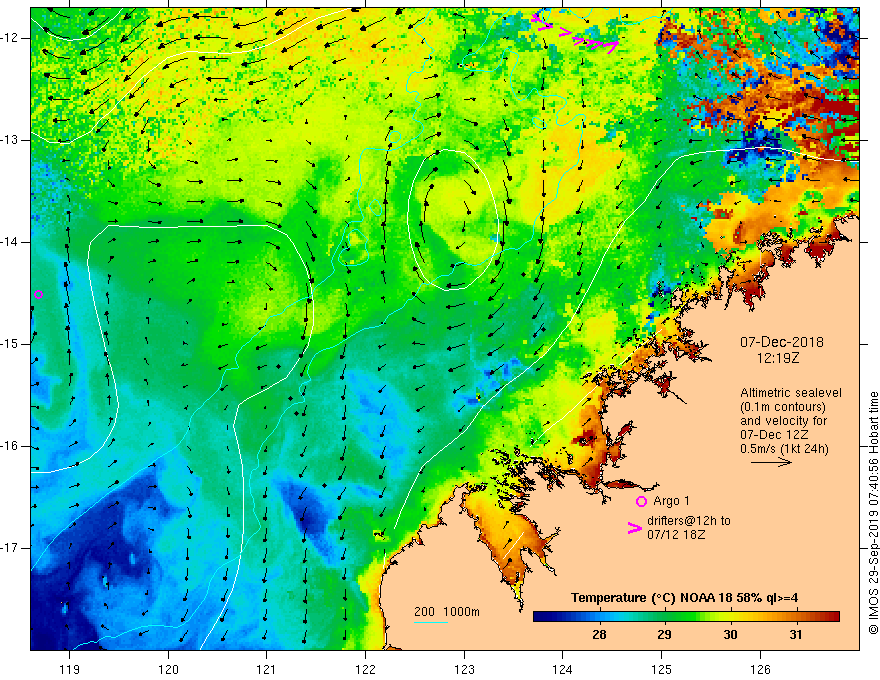Viewport: 880px width, 680px height.
Task: Click the latitude axis label -12
Action: coord(11,38)
